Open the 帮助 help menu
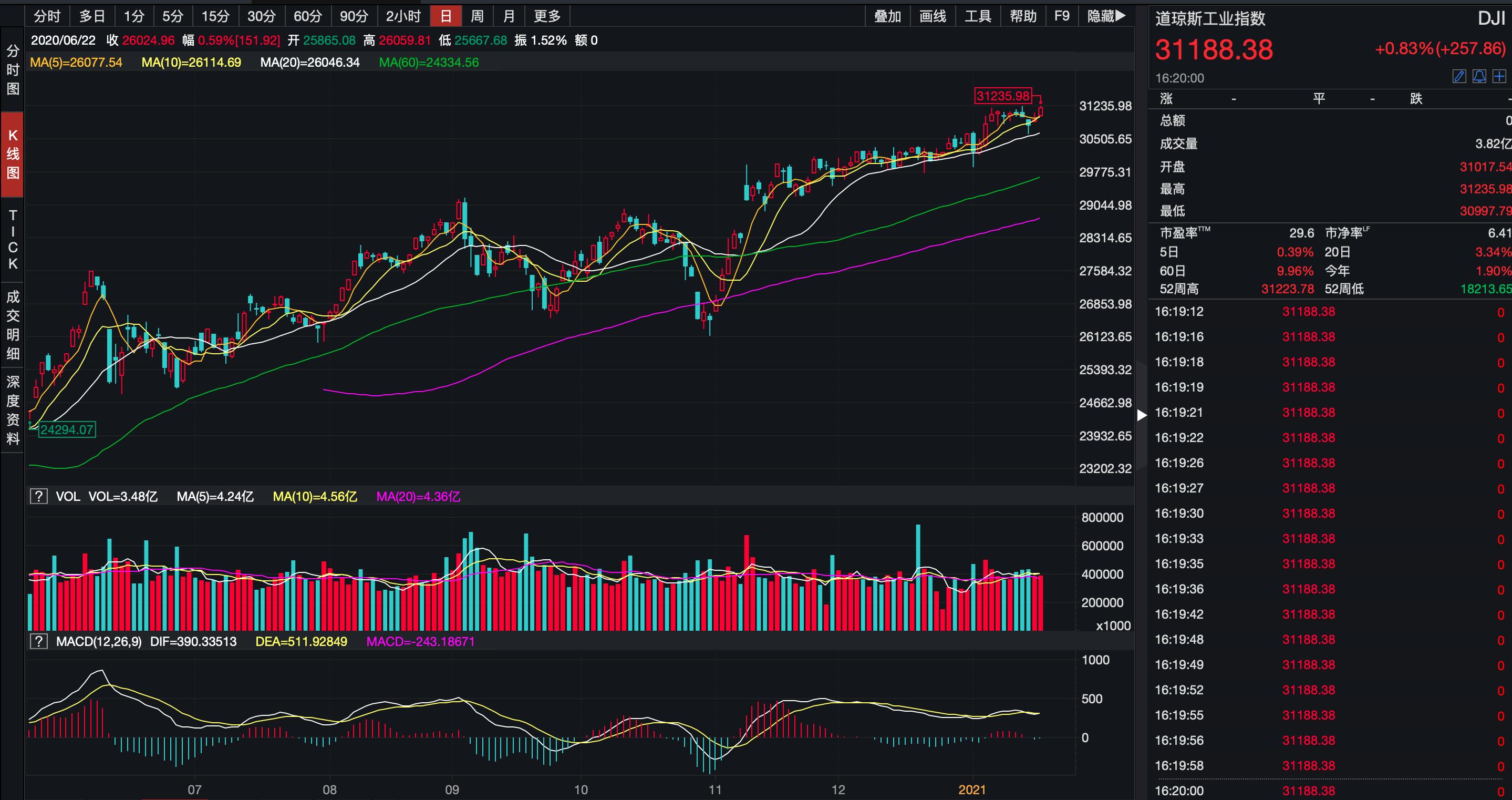Image resolution: width=1512 pixels, height=800 pixels. point(1023,16)
